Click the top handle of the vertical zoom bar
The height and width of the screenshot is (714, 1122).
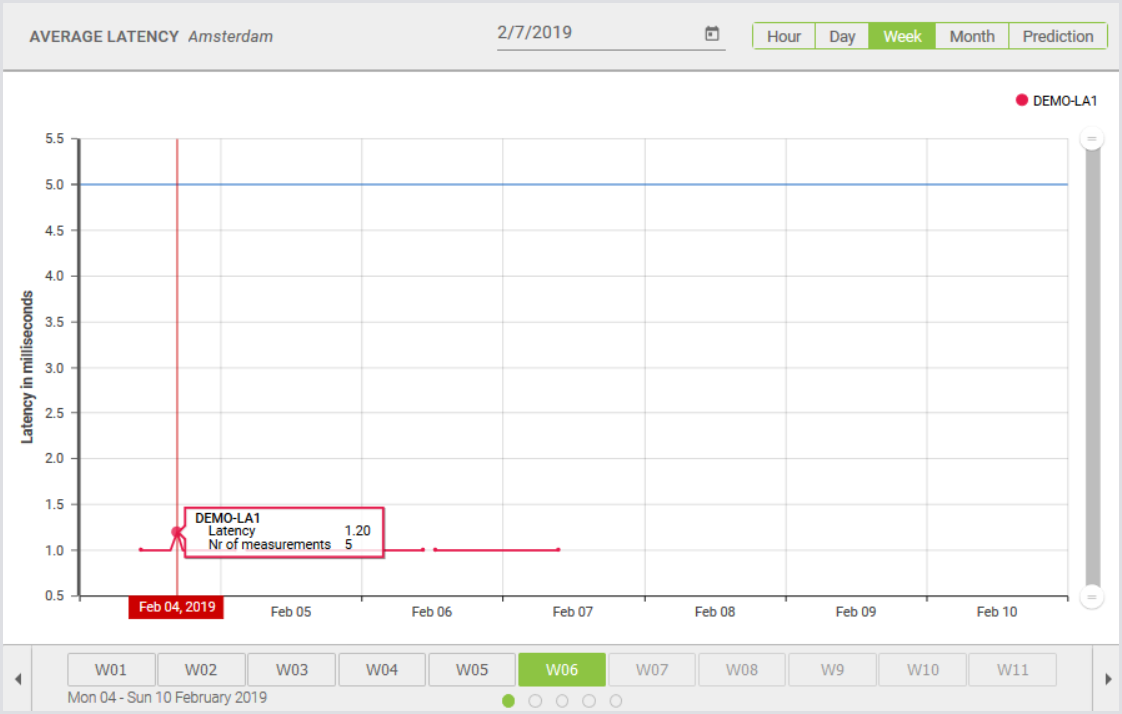coord(1092,140)
